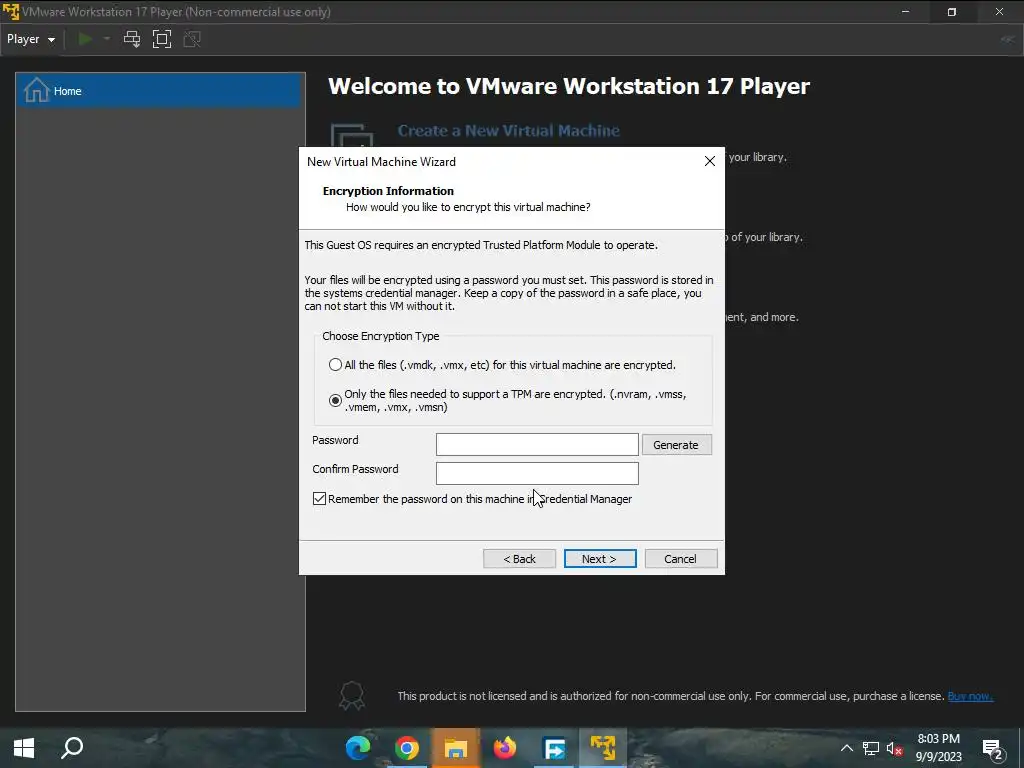Open the notification center icon
The width and height of the screenshot is (1024, 768).
point(993,749)
